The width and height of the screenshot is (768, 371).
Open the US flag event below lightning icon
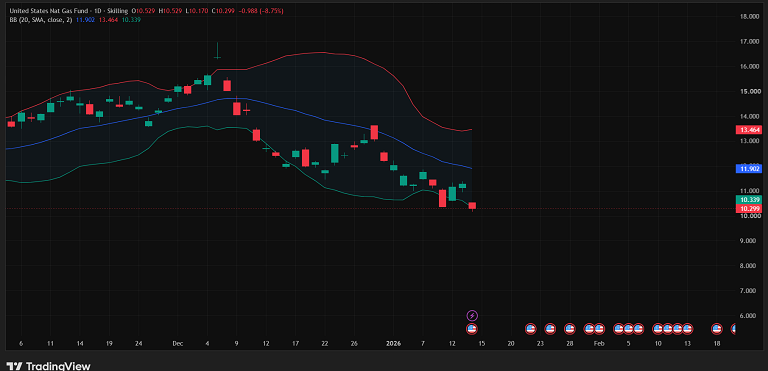click(472, 329)
